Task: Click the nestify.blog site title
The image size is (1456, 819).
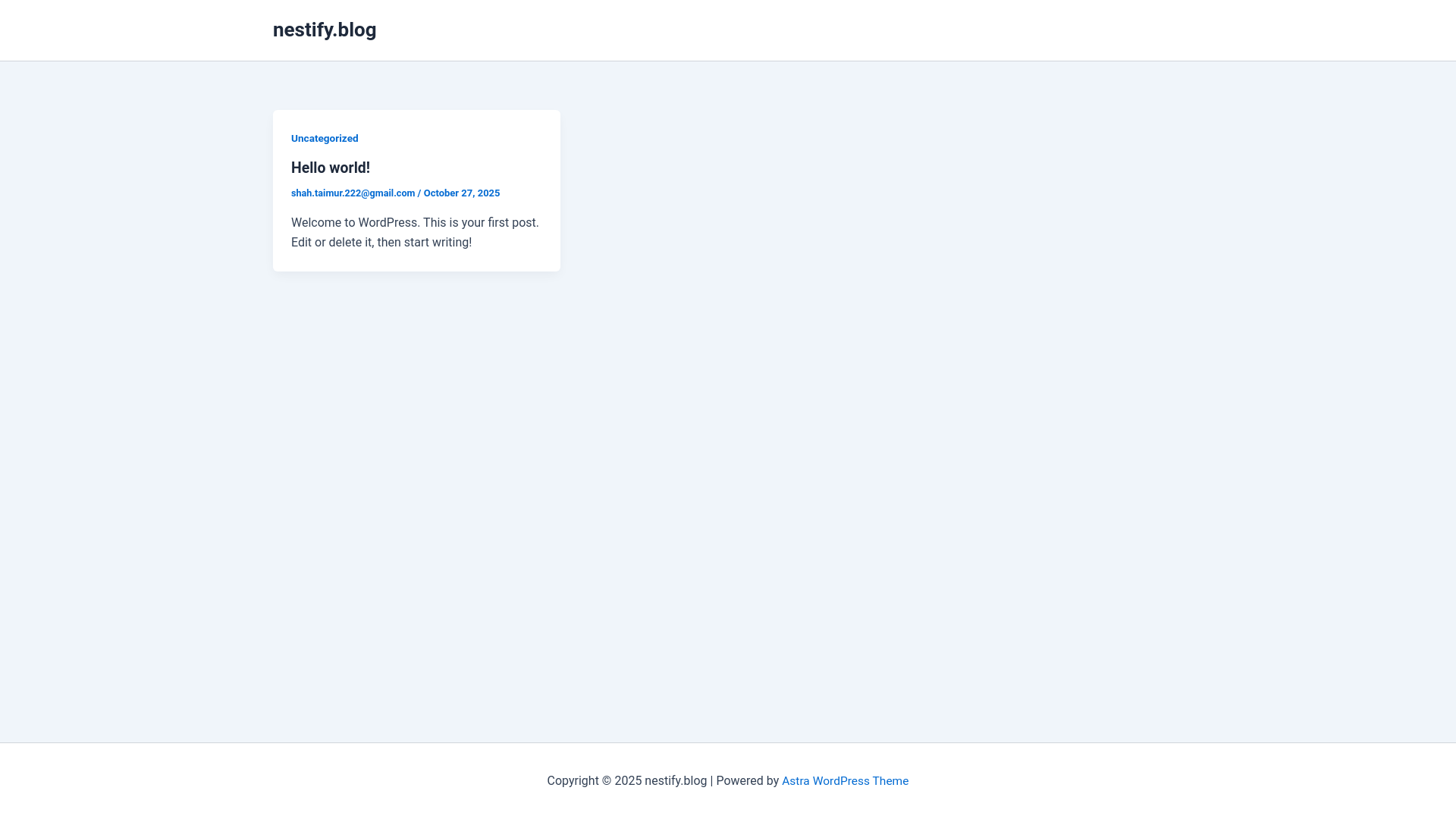Action: point(324,30)
